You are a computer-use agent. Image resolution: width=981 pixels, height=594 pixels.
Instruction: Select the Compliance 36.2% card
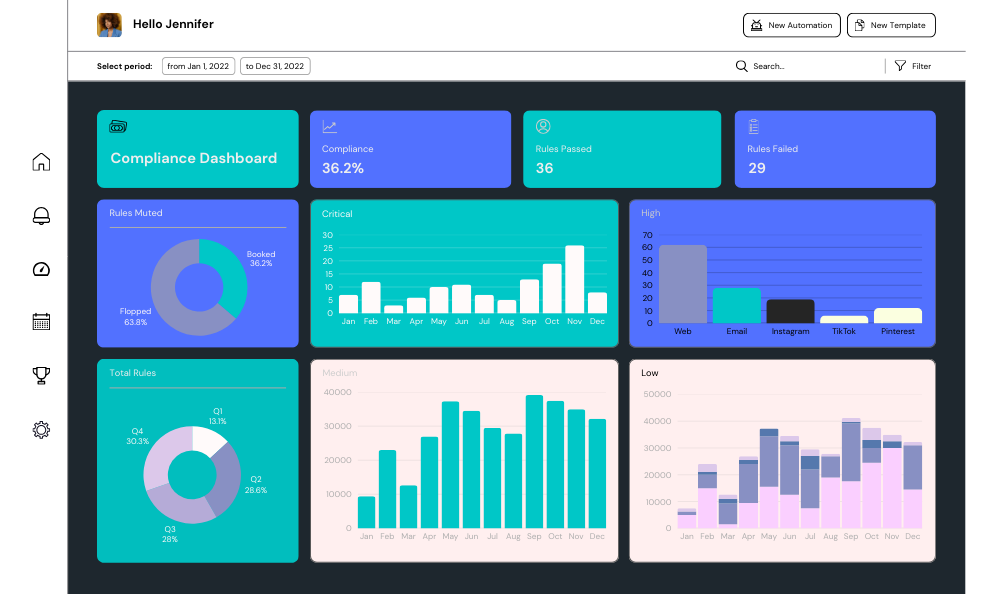(x=410, y=149)
